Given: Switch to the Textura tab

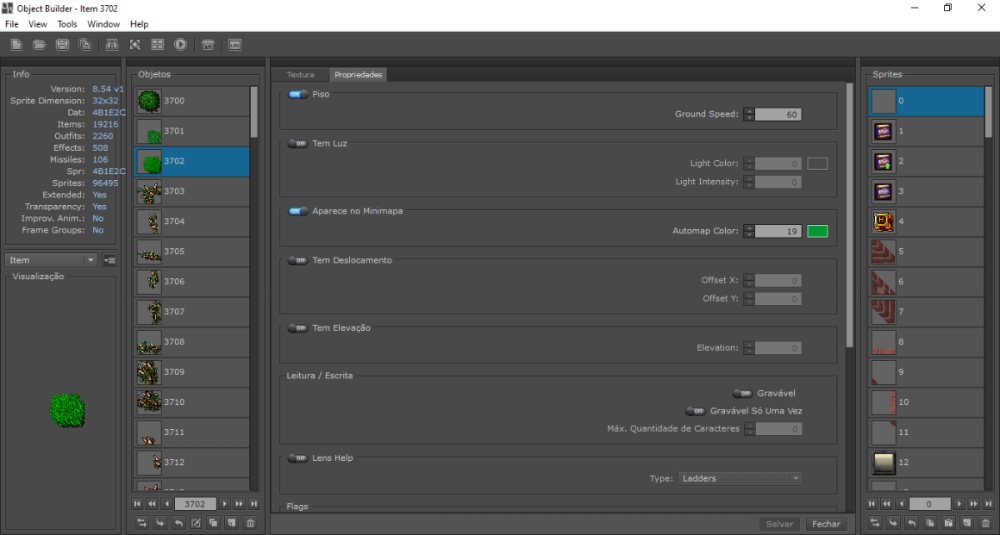Looking at the screenshot, I should (300, 75).
